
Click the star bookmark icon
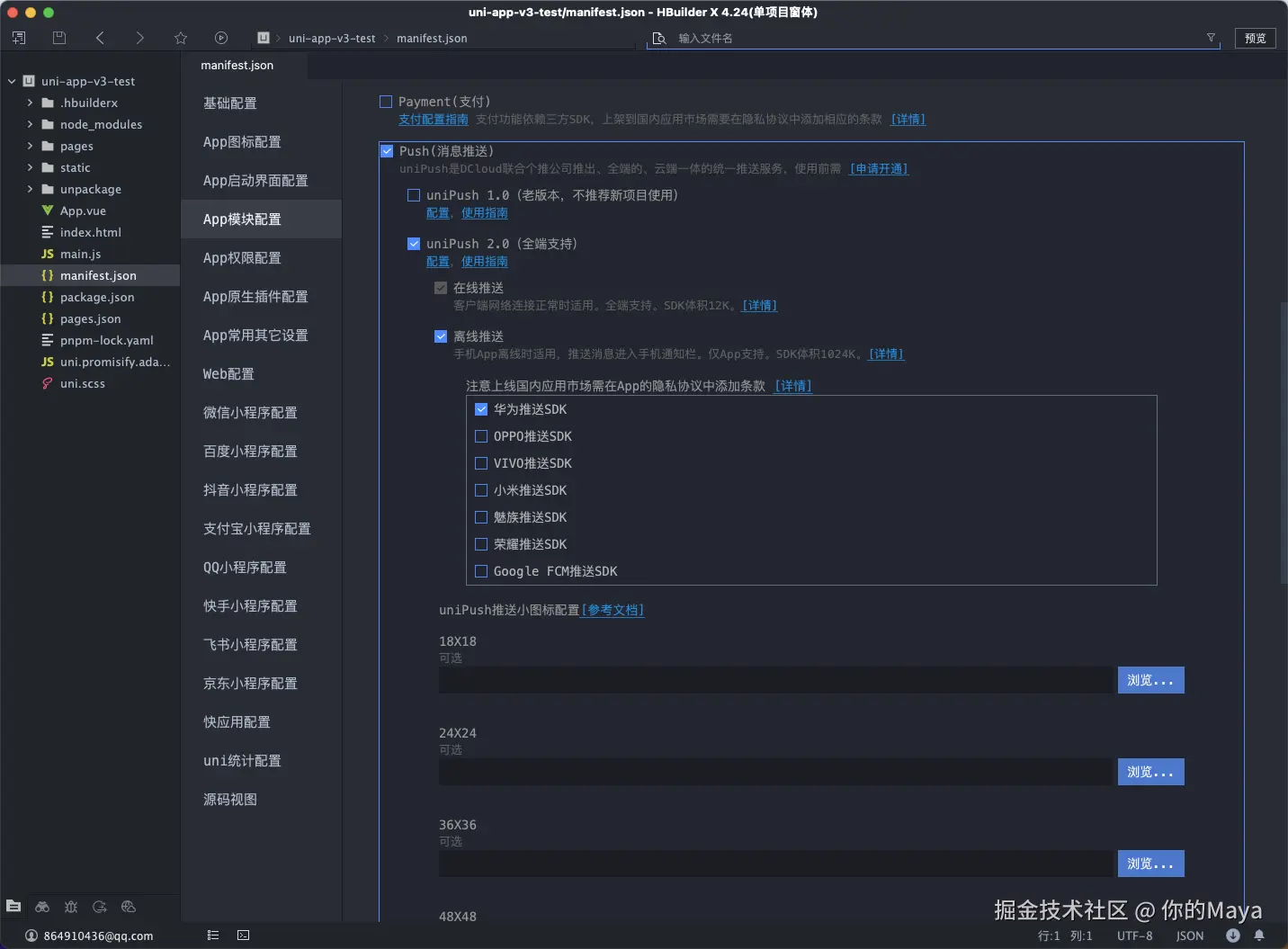tap(181, 38)
